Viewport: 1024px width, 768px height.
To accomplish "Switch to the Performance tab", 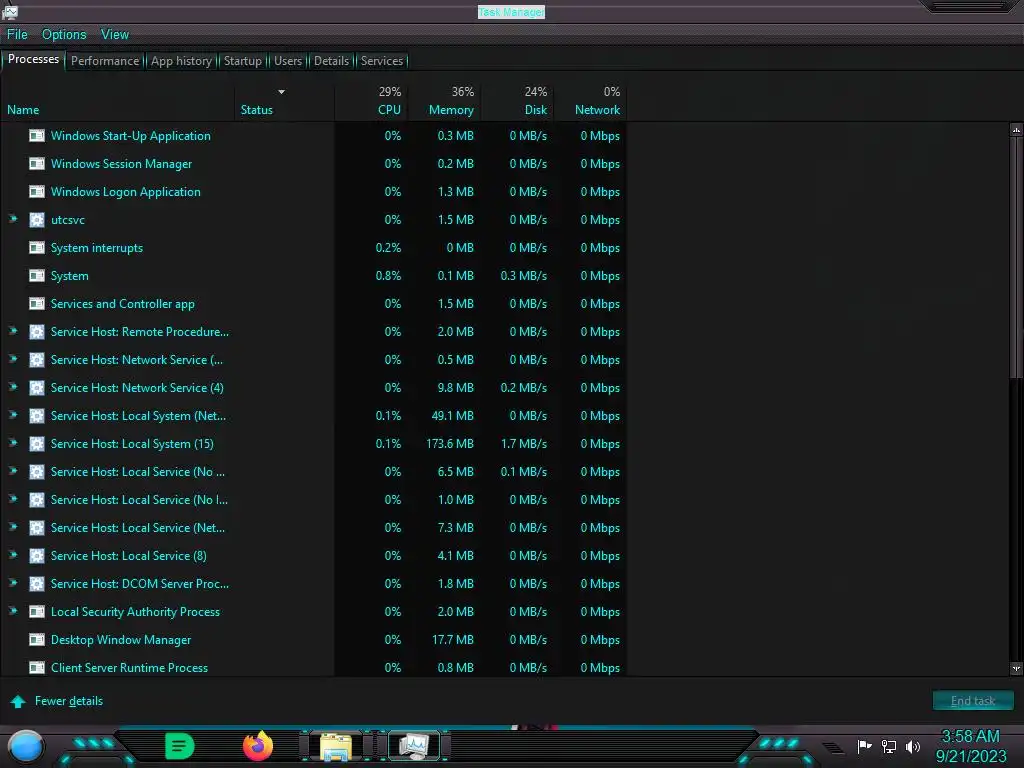I will click(x=105, y=61).
